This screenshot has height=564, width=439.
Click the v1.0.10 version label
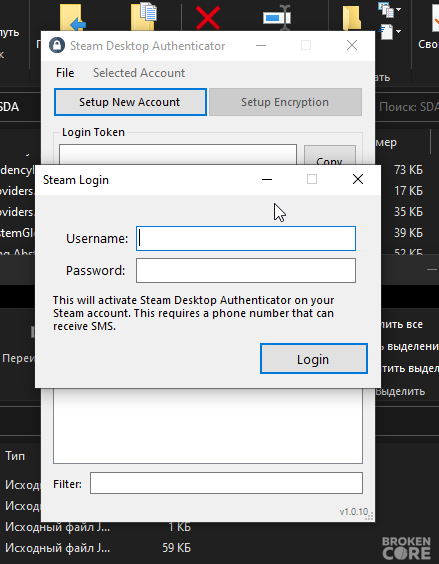tap(354, 511)
